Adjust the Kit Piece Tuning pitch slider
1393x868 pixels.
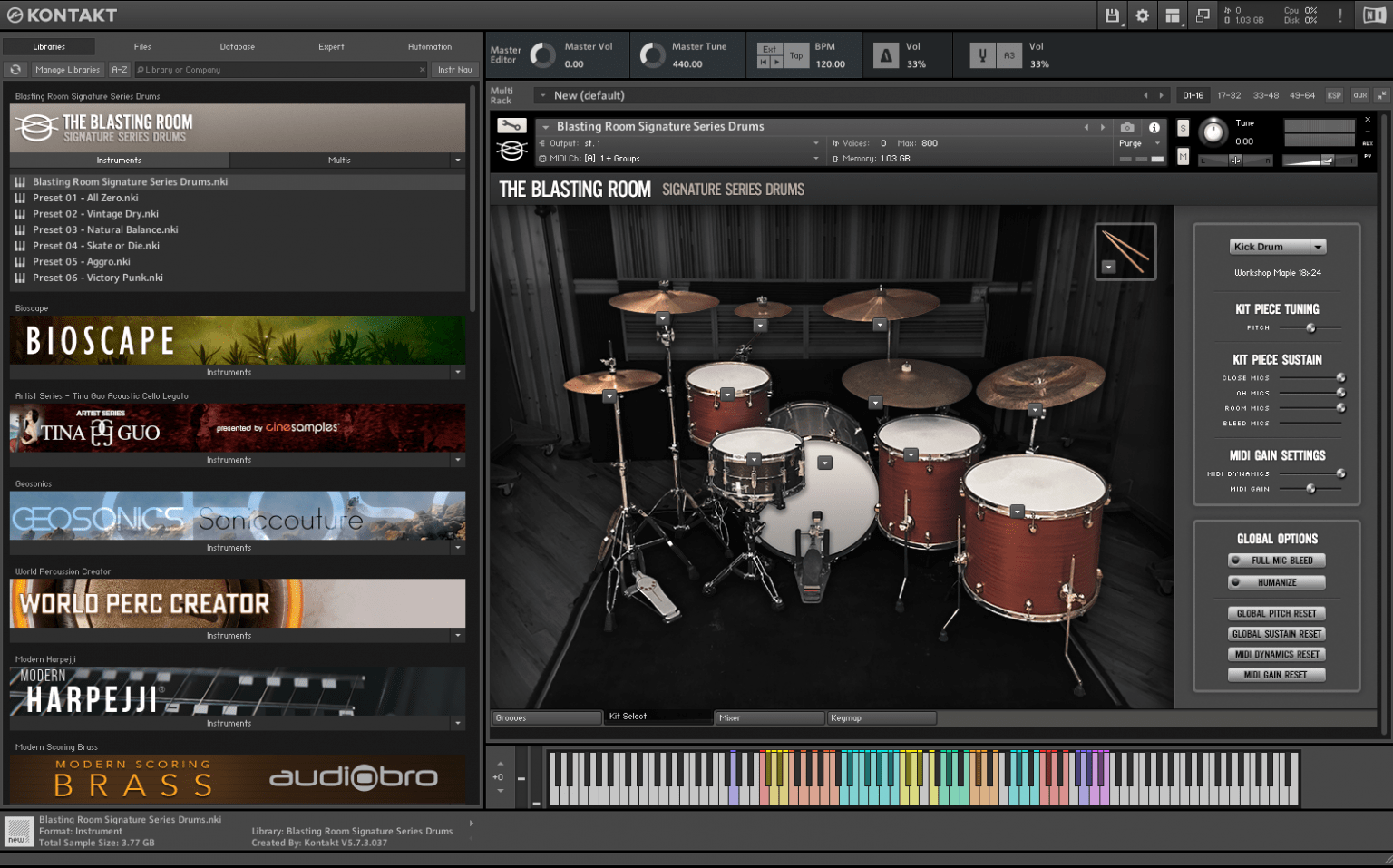coord(1310,327)
